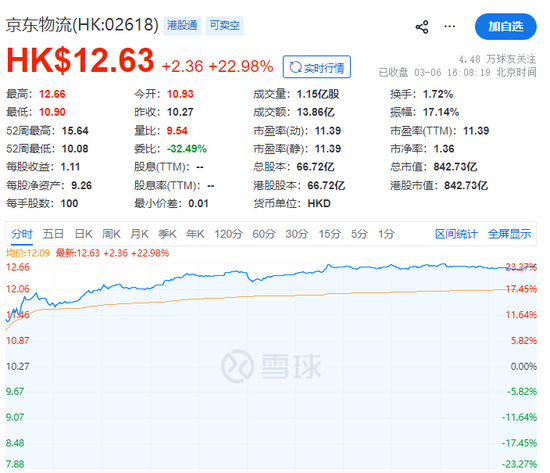
Task: Click the 10.27 price axis label on chart
Action: 18,366
